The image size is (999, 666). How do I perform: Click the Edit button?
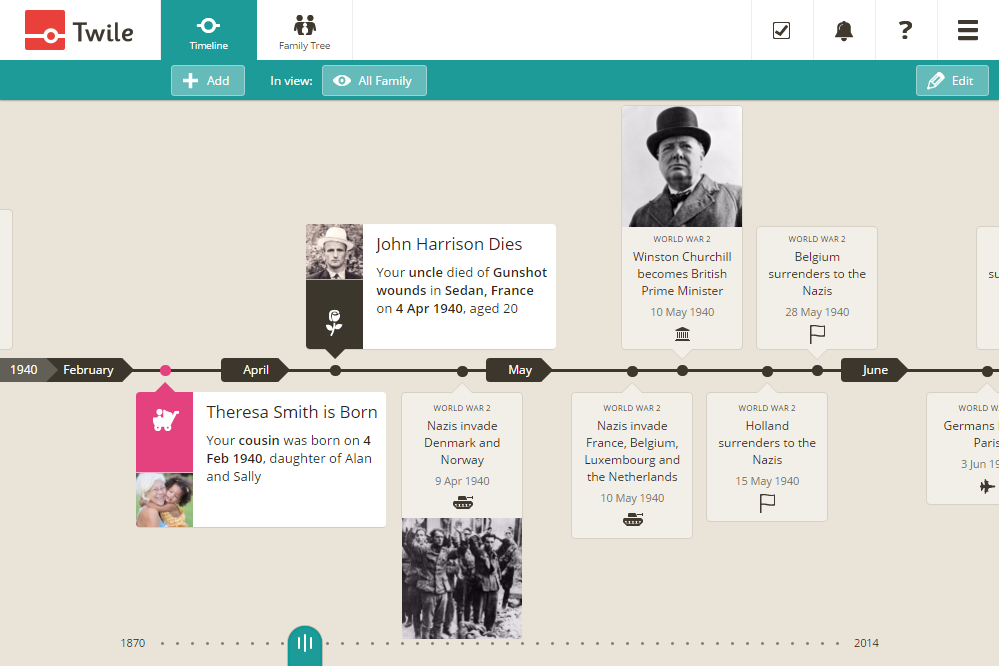(x=952, y=81)
